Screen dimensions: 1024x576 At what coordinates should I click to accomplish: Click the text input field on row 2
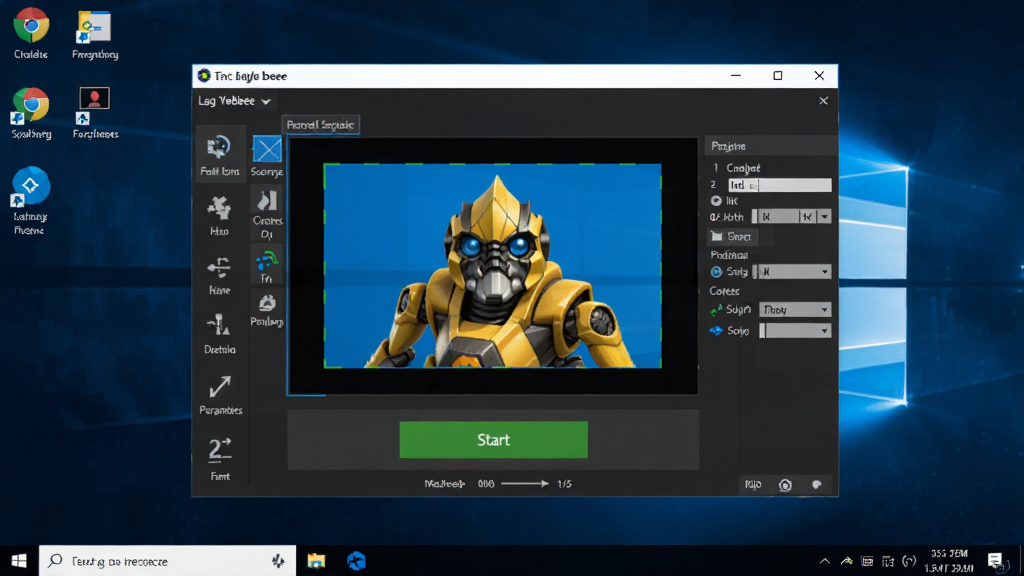pos(780,185)
